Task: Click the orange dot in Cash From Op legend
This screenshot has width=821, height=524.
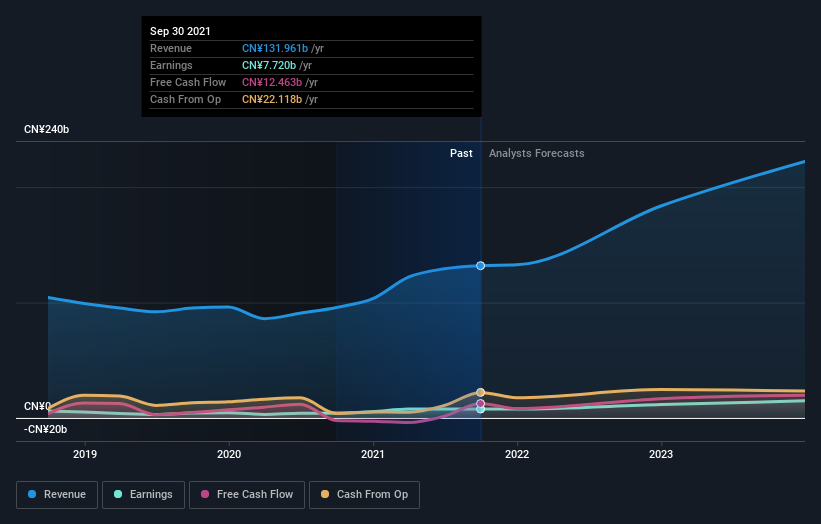Action: pos(325,494)
